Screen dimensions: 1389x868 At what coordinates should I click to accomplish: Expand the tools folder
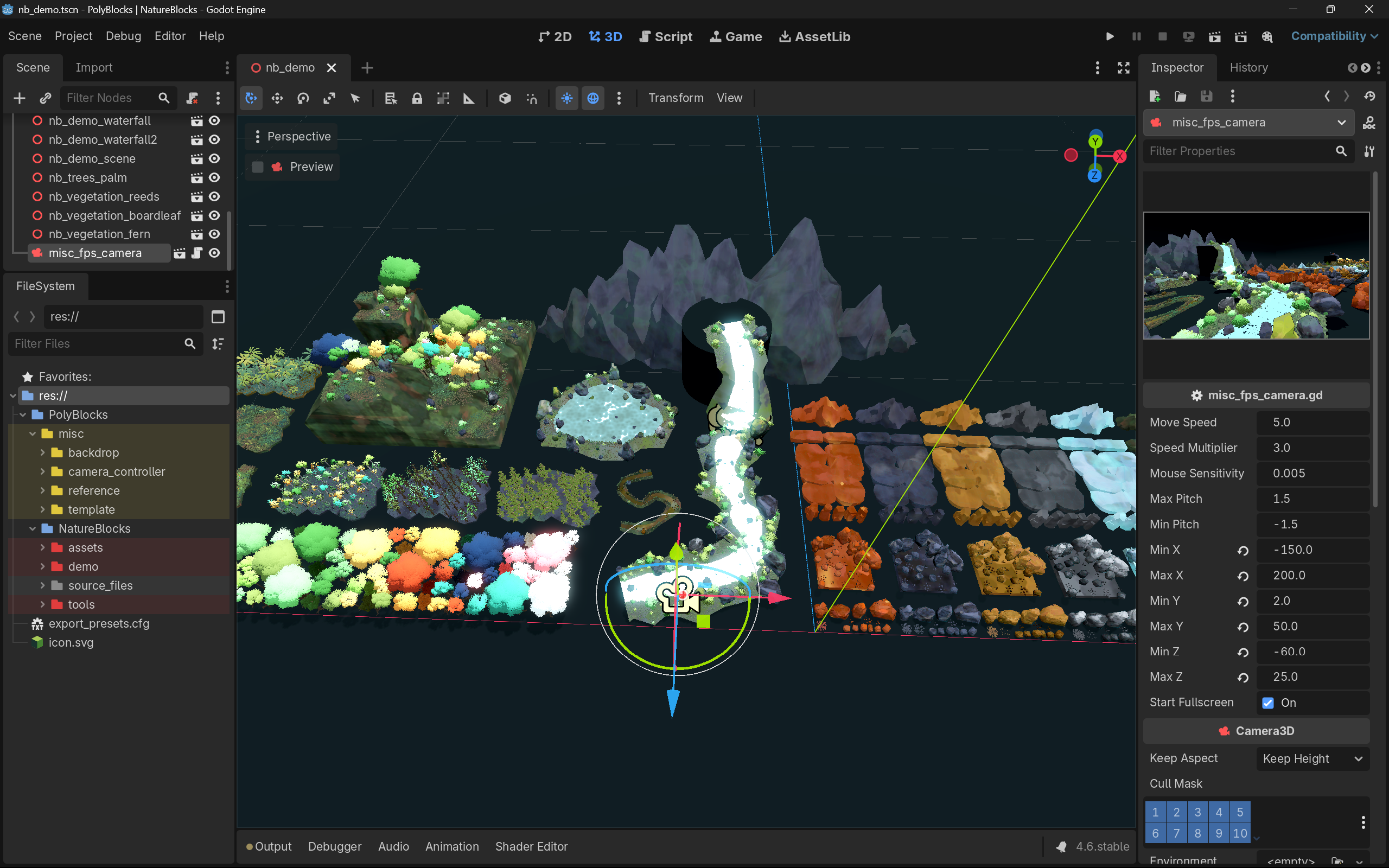42,604
